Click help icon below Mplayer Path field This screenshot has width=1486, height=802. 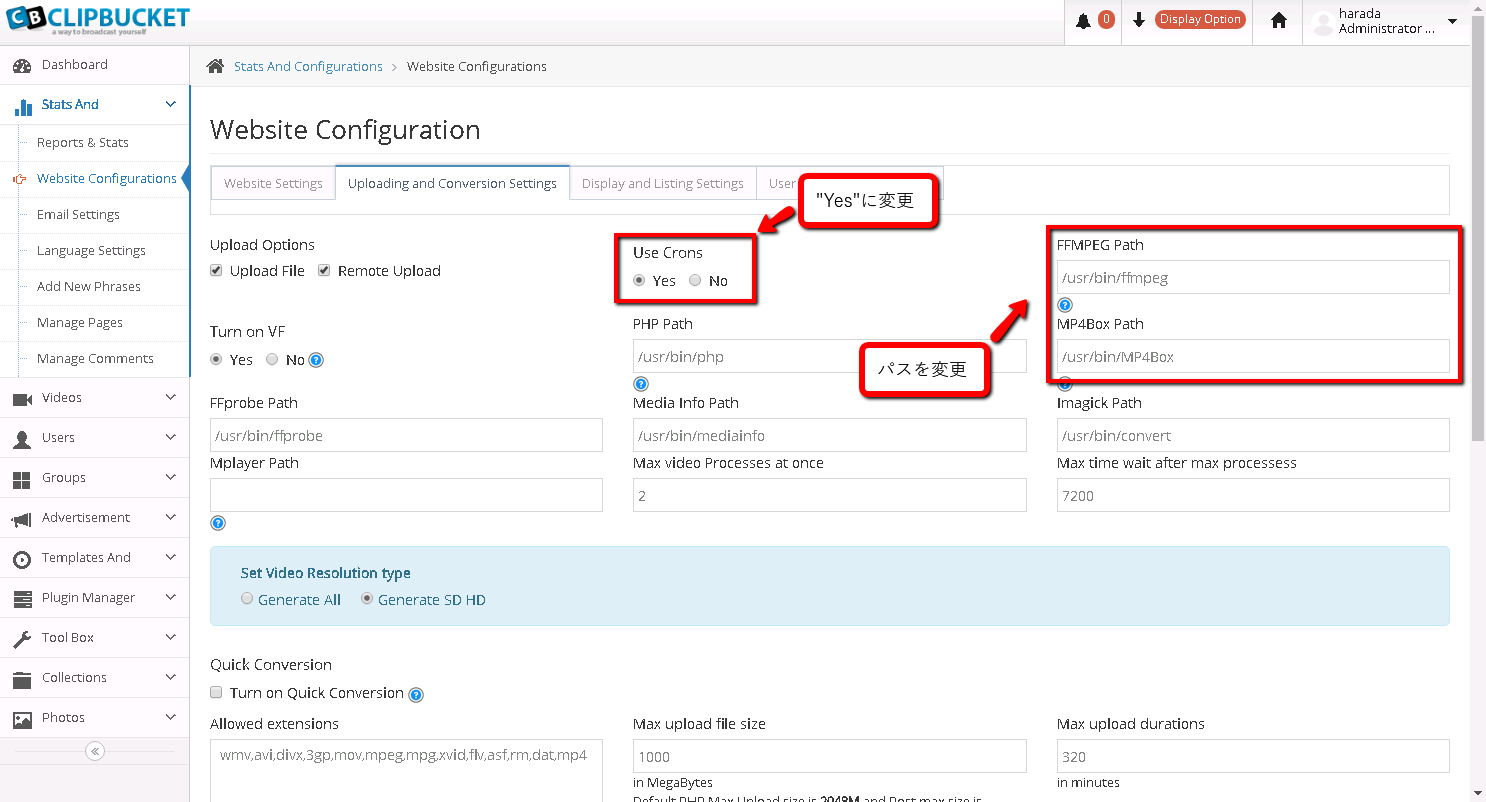pos(218,523)
